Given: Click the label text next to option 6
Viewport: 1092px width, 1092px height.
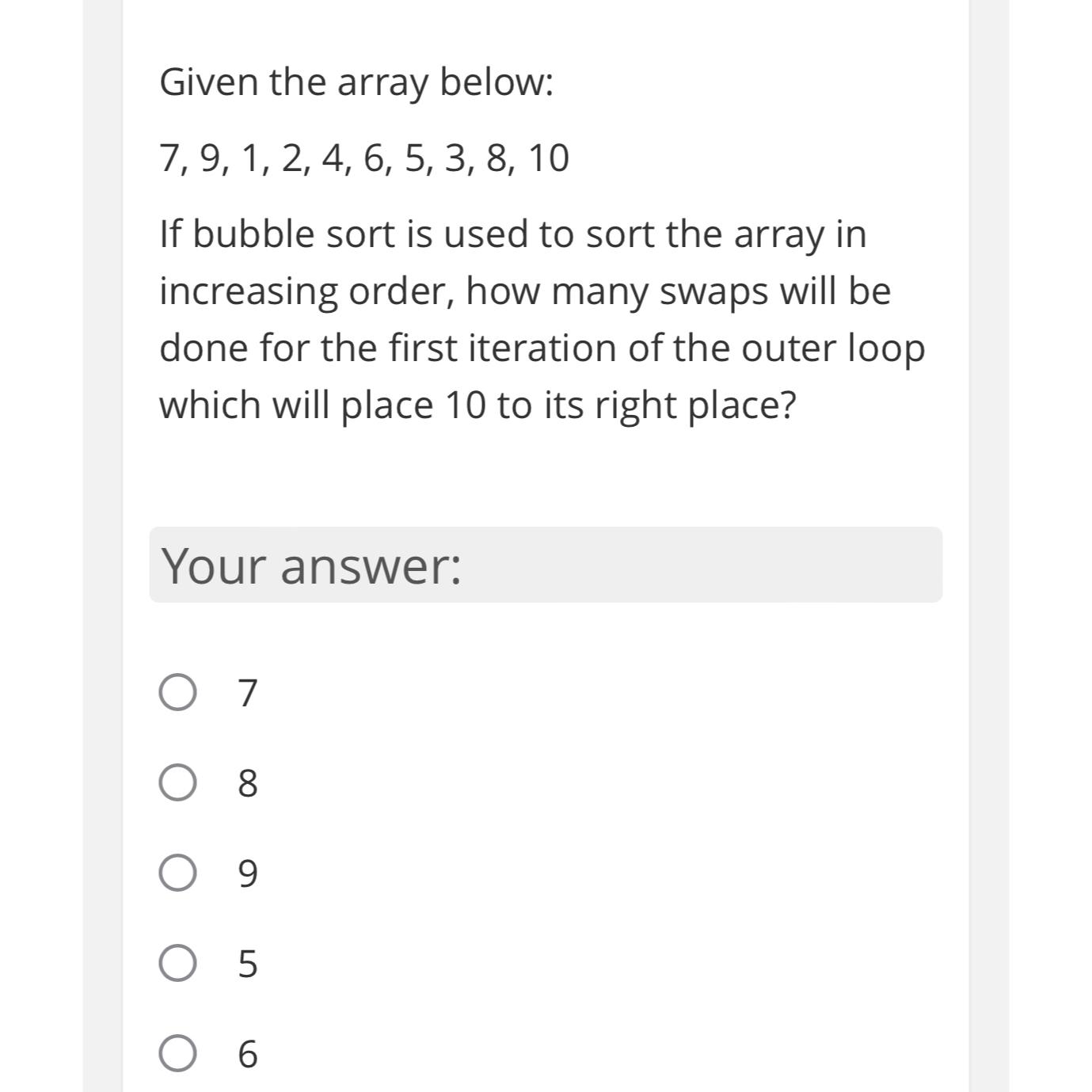Looking at the screenshot, I should click(x=246, y=1054).
